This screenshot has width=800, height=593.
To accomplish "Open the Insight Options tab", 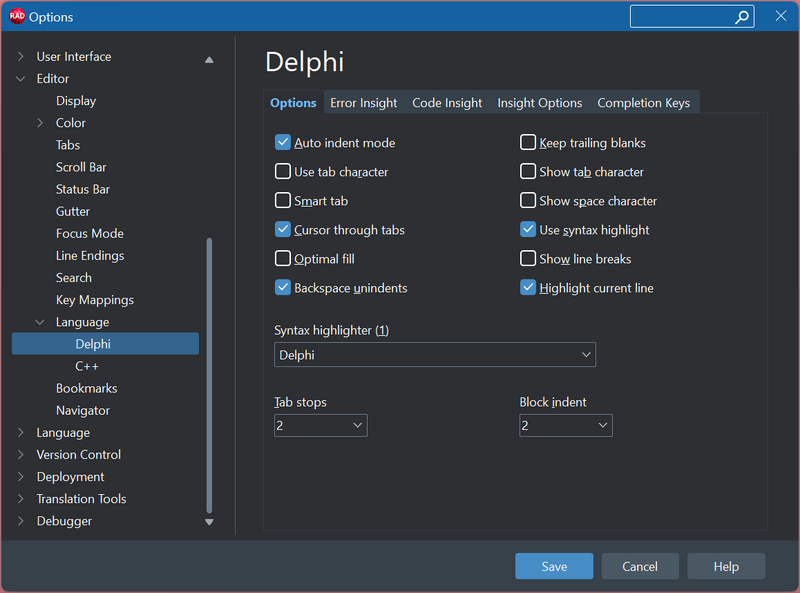I will click(x=540, y=103).
